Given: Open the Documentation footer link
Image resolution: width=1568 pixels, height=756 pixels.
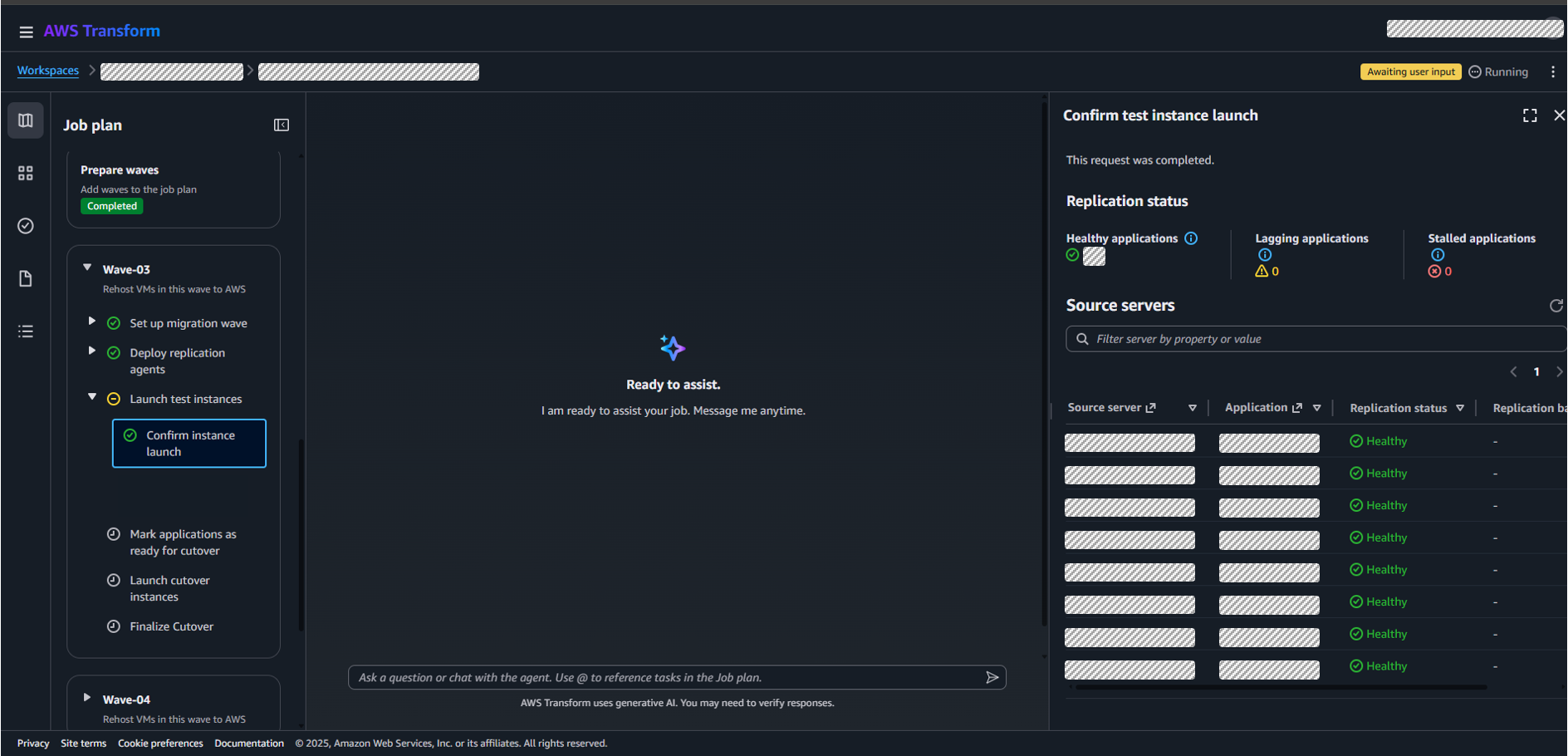Looking at the screenshot, I should pos(249,743).
